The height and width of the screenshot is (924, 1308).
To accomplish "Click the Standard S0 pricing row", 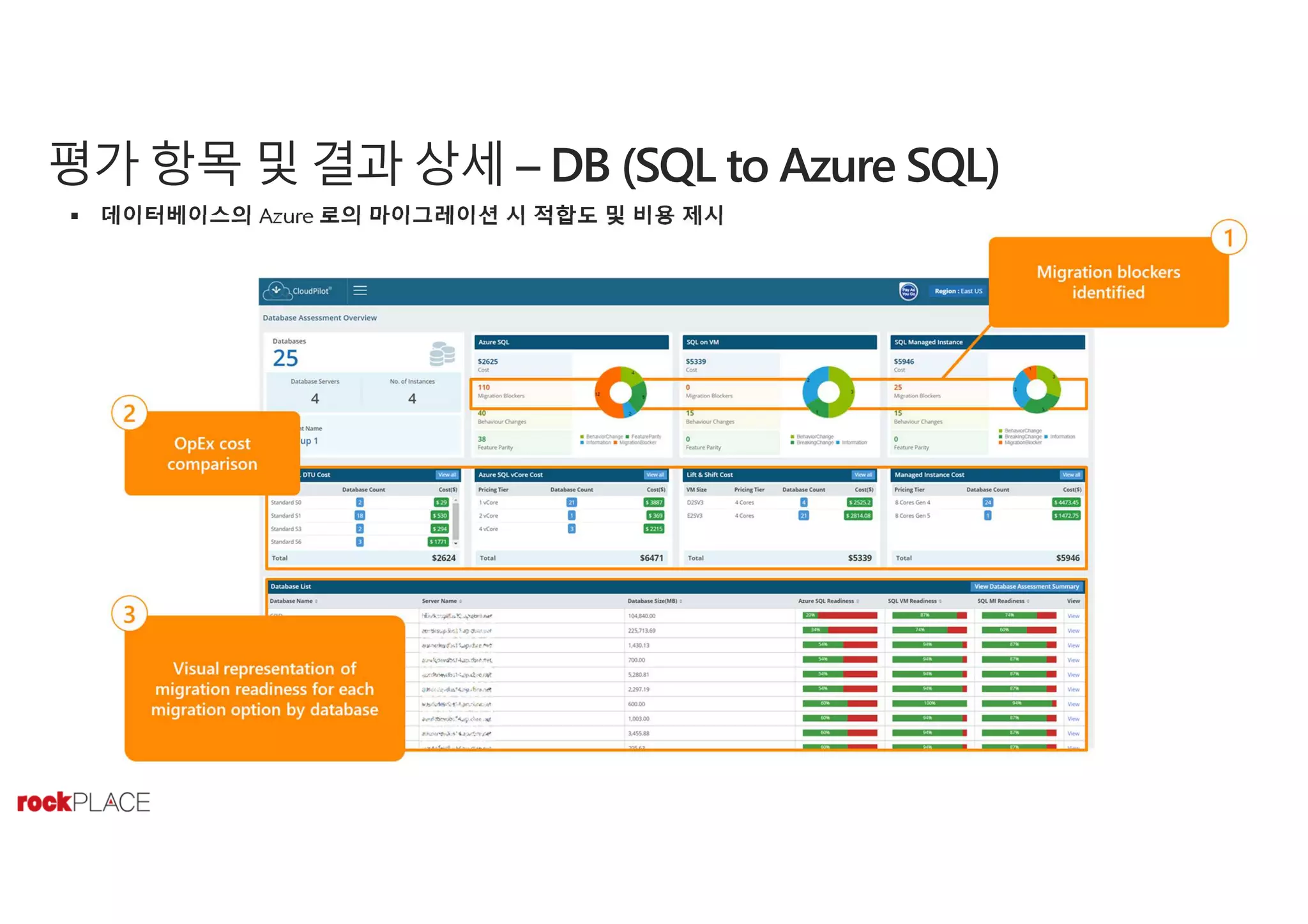I will click(x=361, y=503).
